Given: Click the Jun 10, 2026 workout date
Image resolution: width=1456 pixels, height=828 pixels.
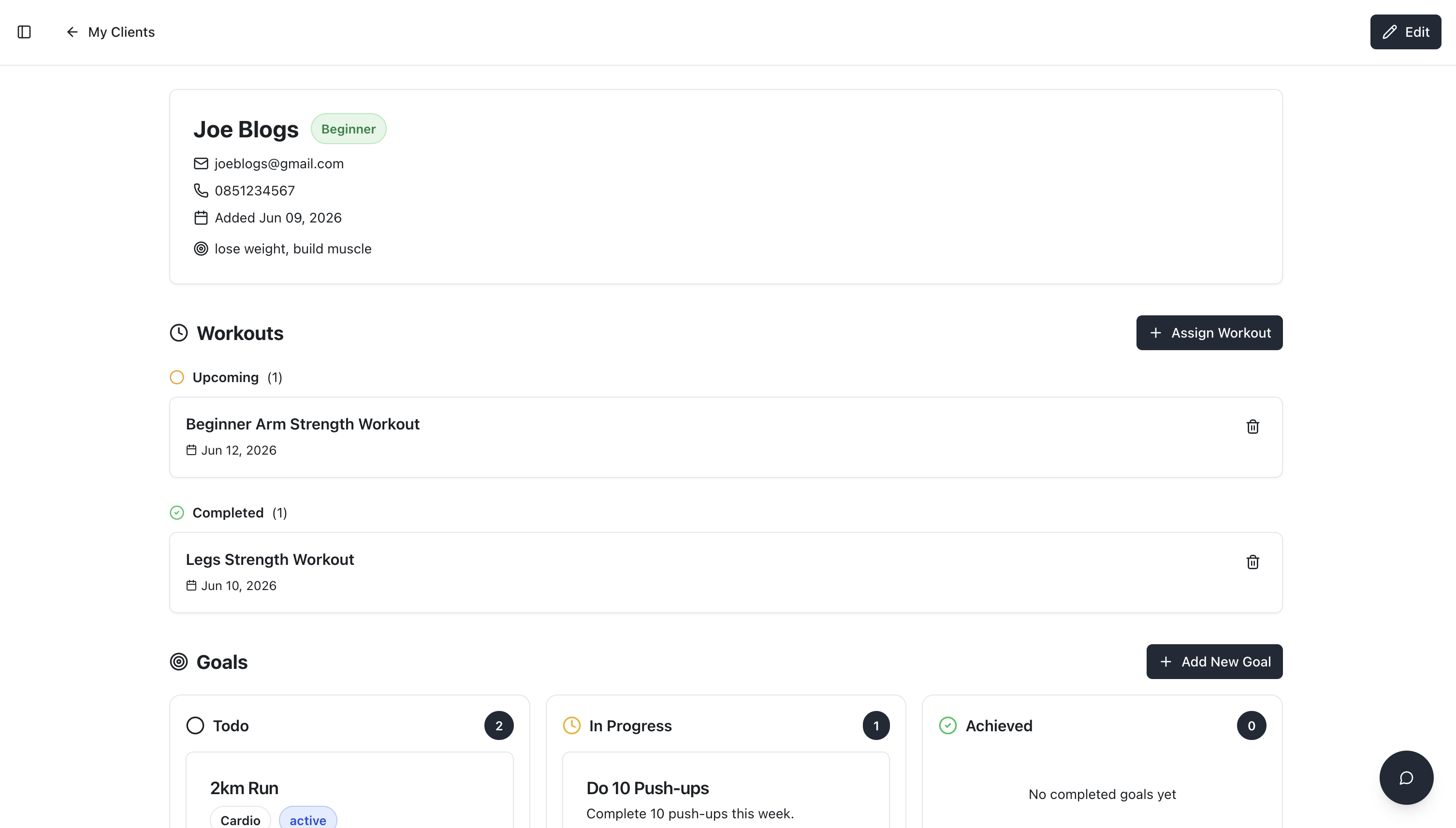Looking at the screenshot, I should (239, 585).
